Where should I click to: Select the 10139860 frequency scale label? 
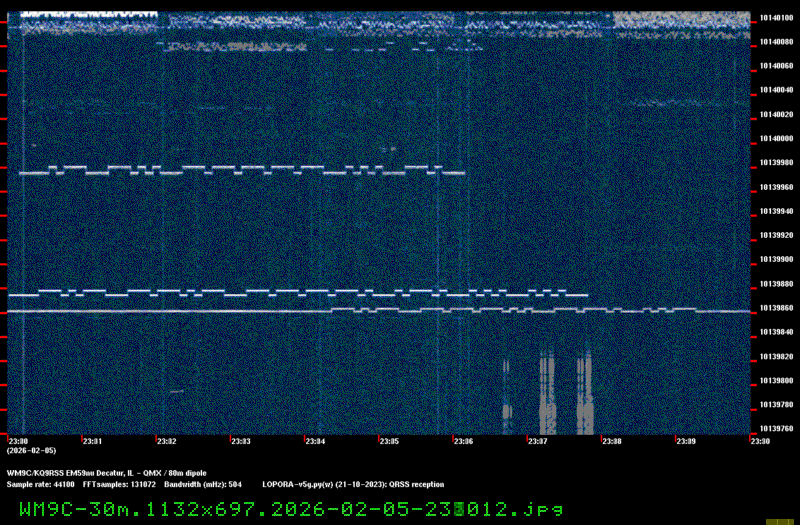[x=776, y=308]
